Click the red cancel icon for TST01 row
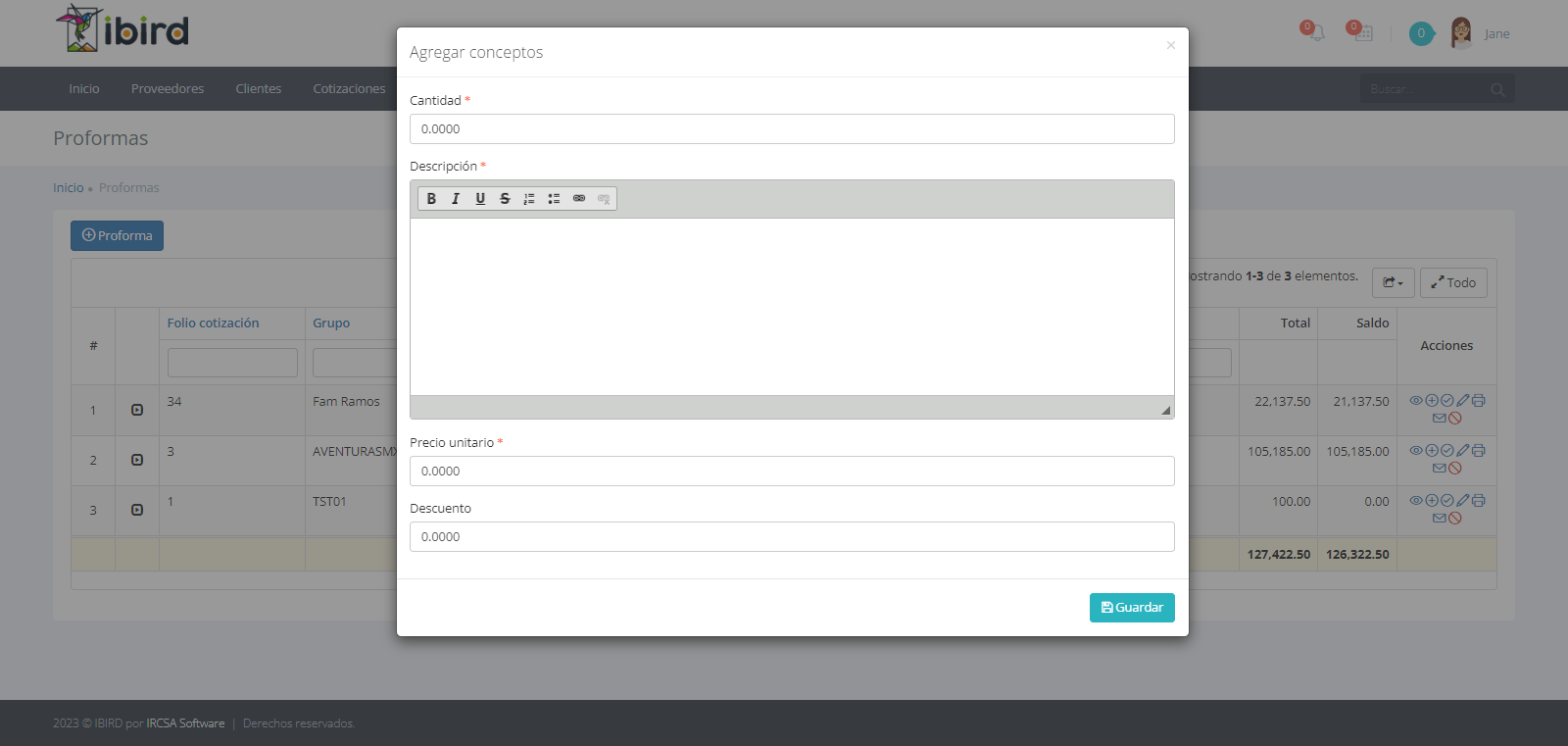1568x746 pixels. [1455, 518]
